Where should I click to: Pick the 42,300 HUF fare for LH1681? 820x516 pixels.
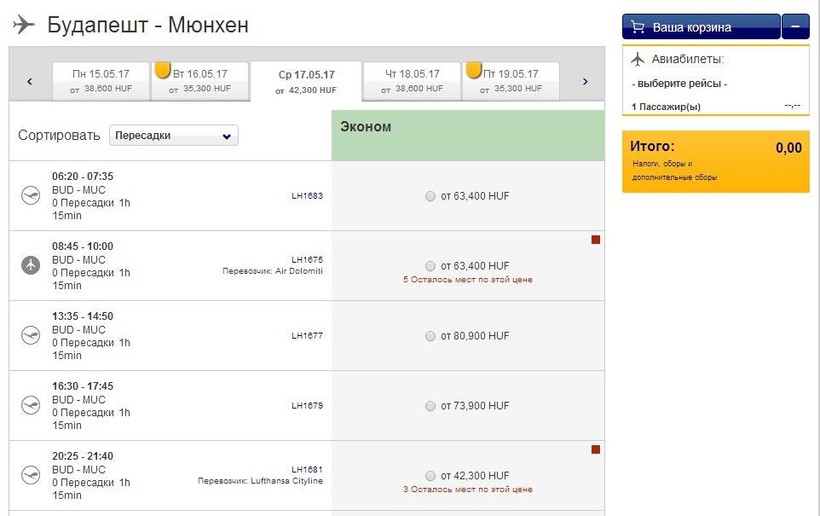(430, 476)
